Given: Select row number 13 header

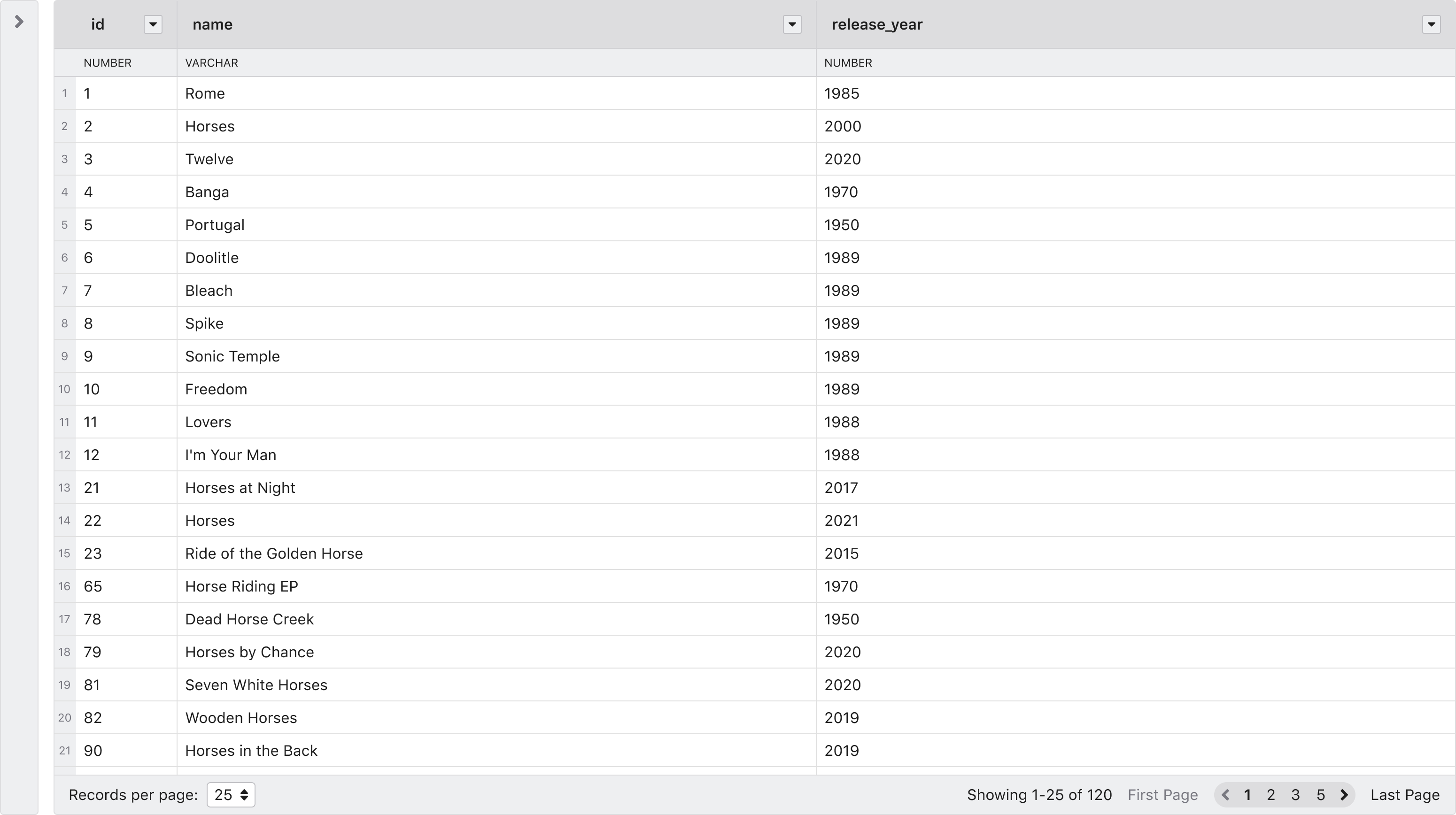Looking at the screenshot, I should point(64,487).
